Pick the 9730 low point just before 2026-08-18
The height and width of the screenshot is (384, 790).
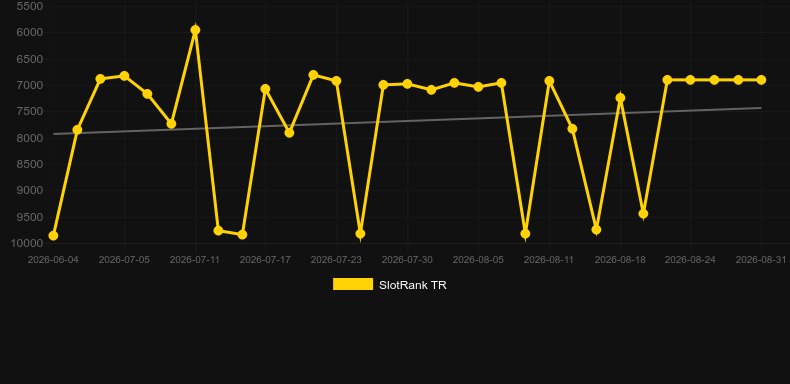click(597, 230)
